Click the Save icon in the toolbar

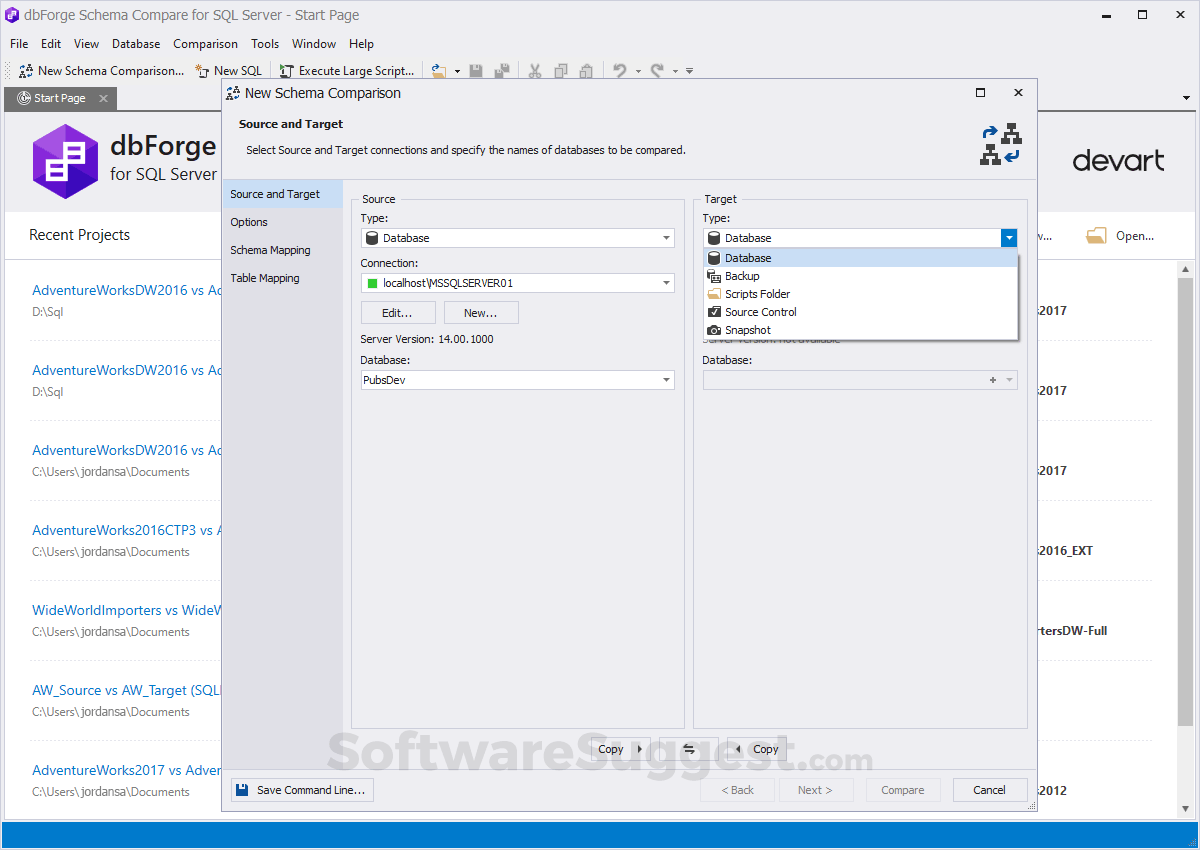click(476, 70)
